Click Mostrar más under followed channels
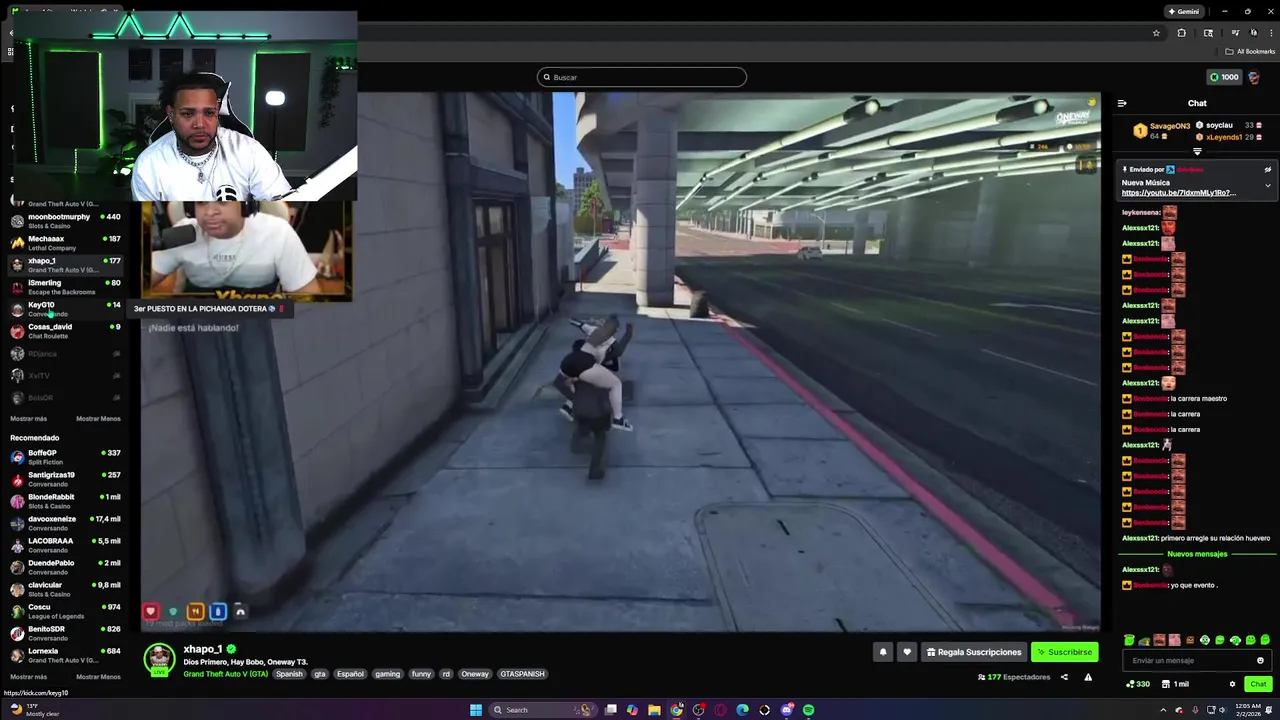Screen dimensions: 1280x720 click(x=28, y=419)
